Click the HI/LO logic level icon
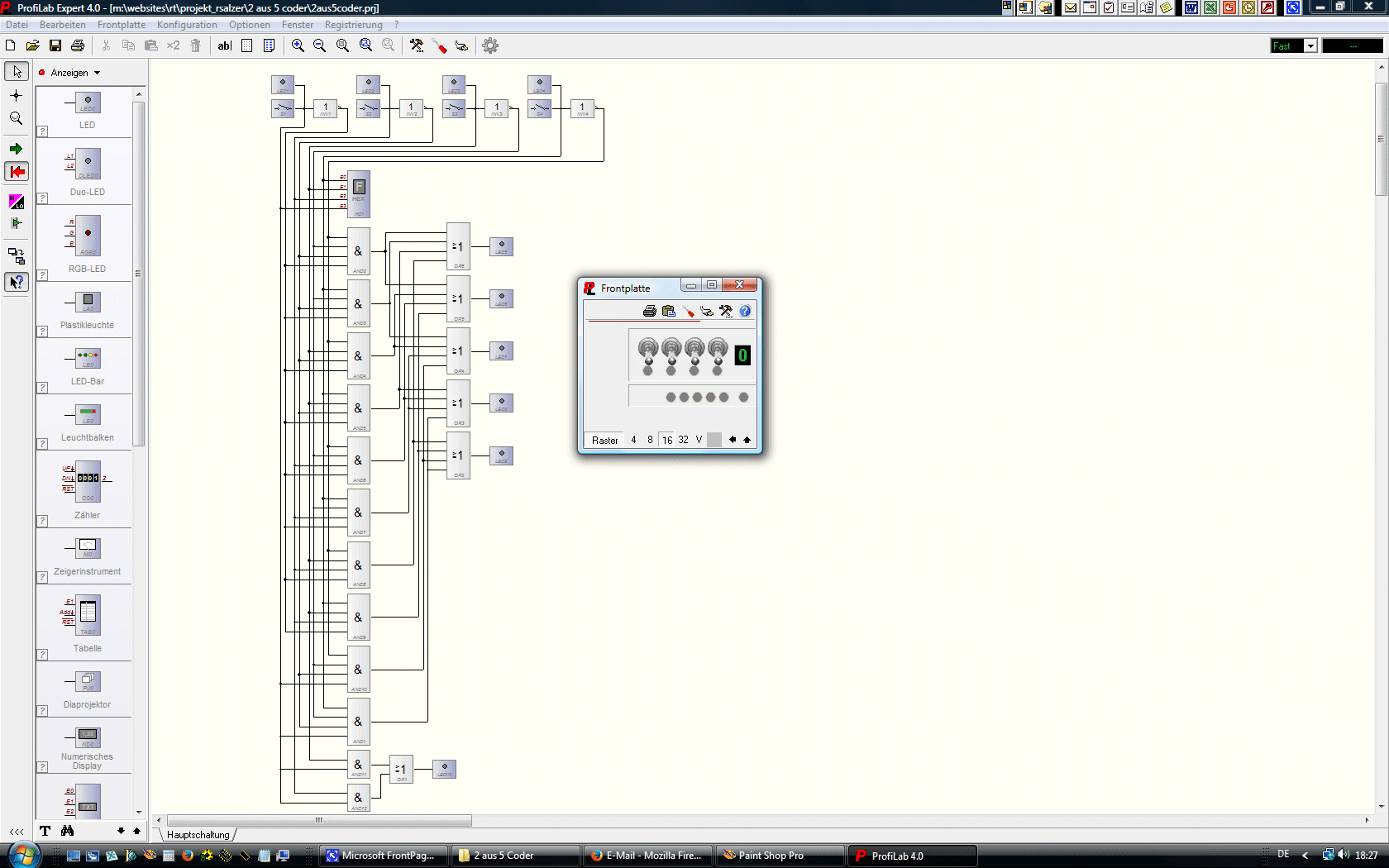 [17, 202]
